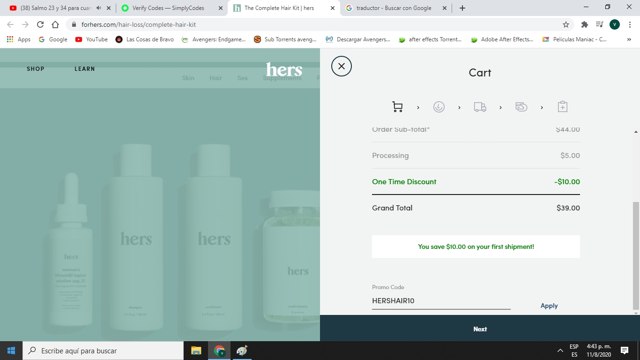Show hidden system tray icons

pyautogui.click(x=560, y=351)
